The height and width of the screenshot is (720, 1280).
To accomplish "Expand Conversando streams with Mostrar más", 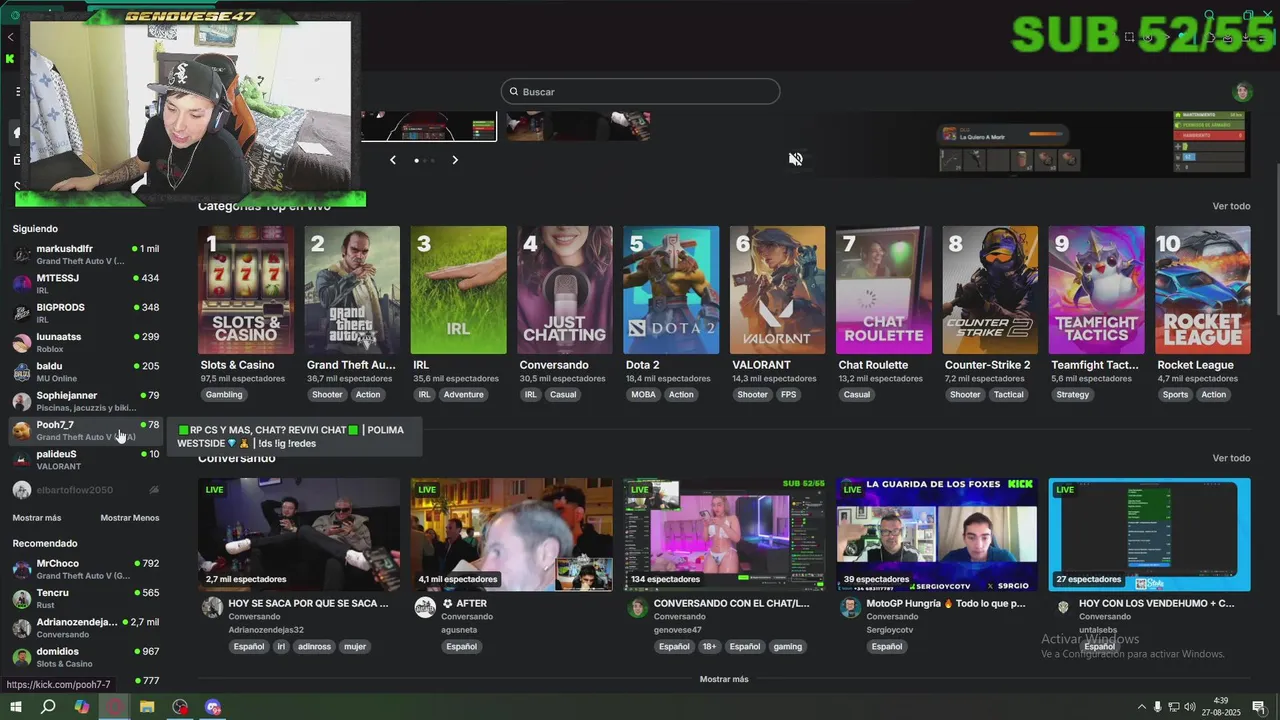I will [x=724, y=679].
